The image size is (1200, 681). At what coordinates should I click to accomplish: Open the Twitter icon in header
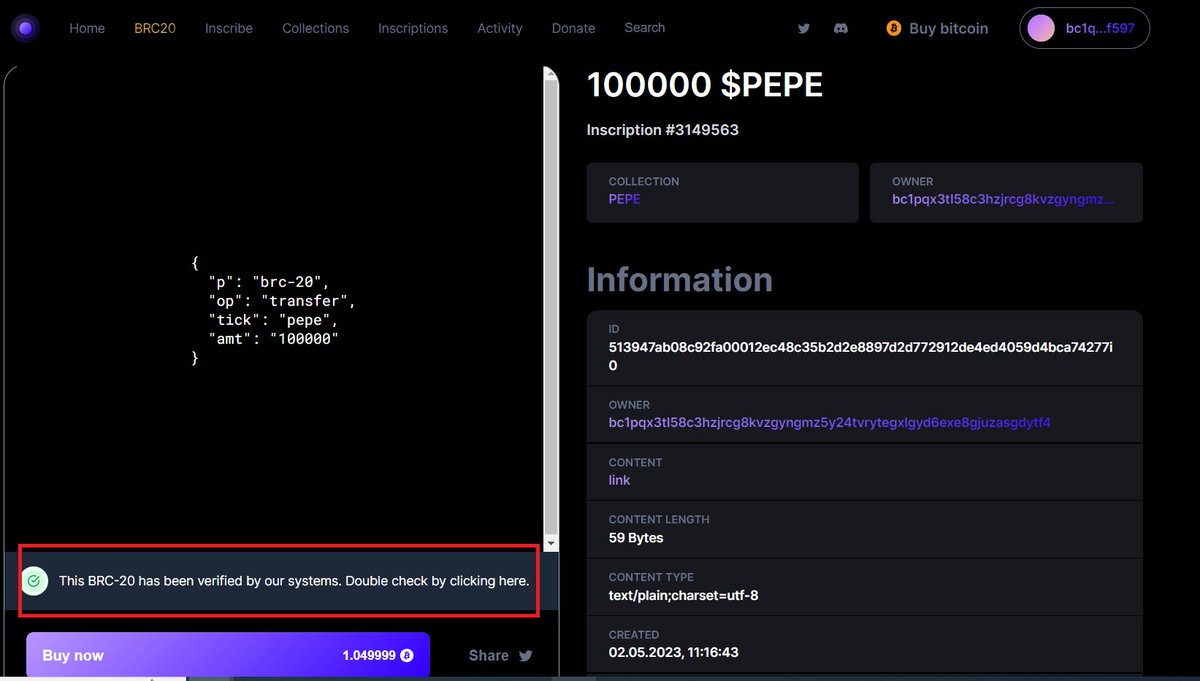pos(804,29)
